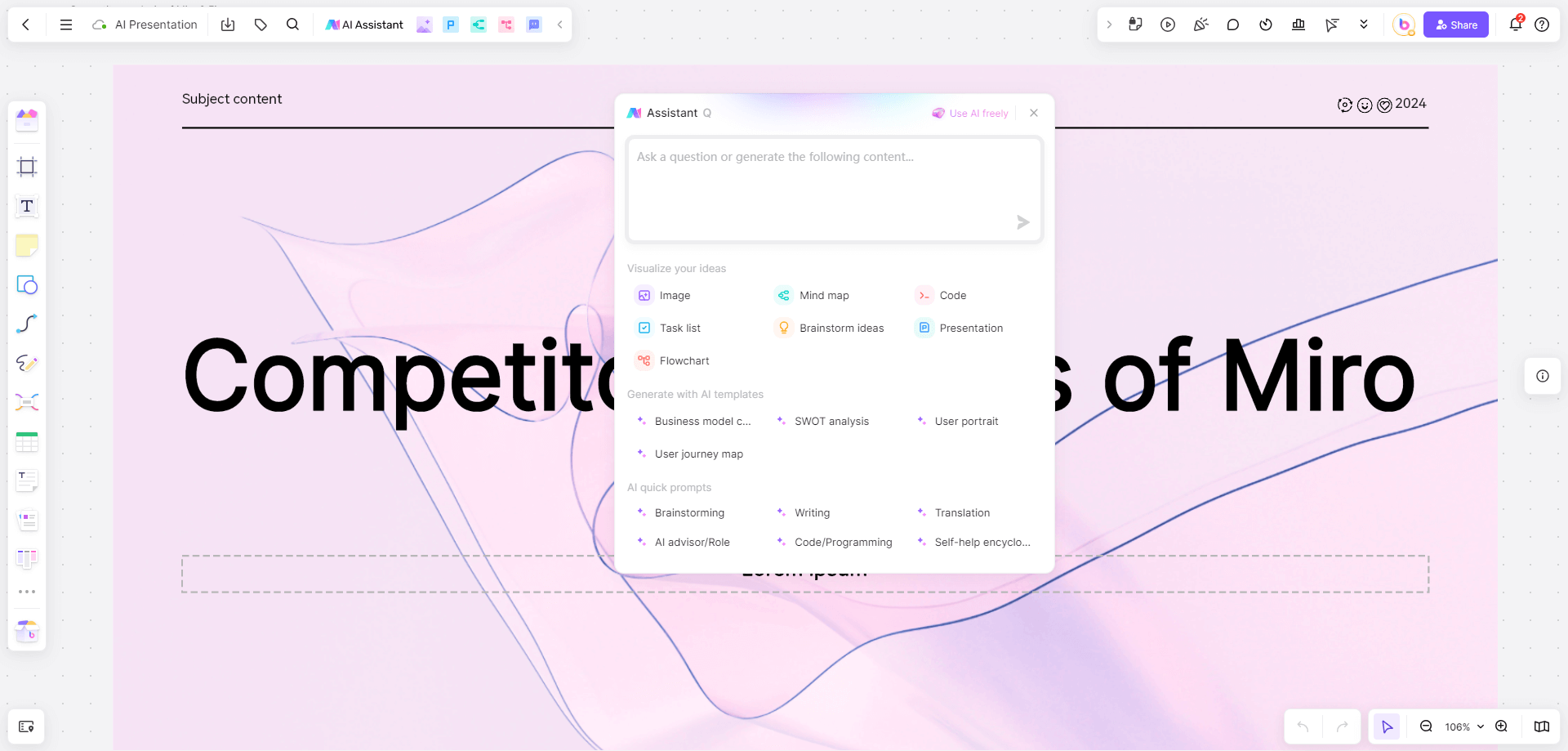Choose Flowchart option
The image size is (1568, 751).
(672, 360)
